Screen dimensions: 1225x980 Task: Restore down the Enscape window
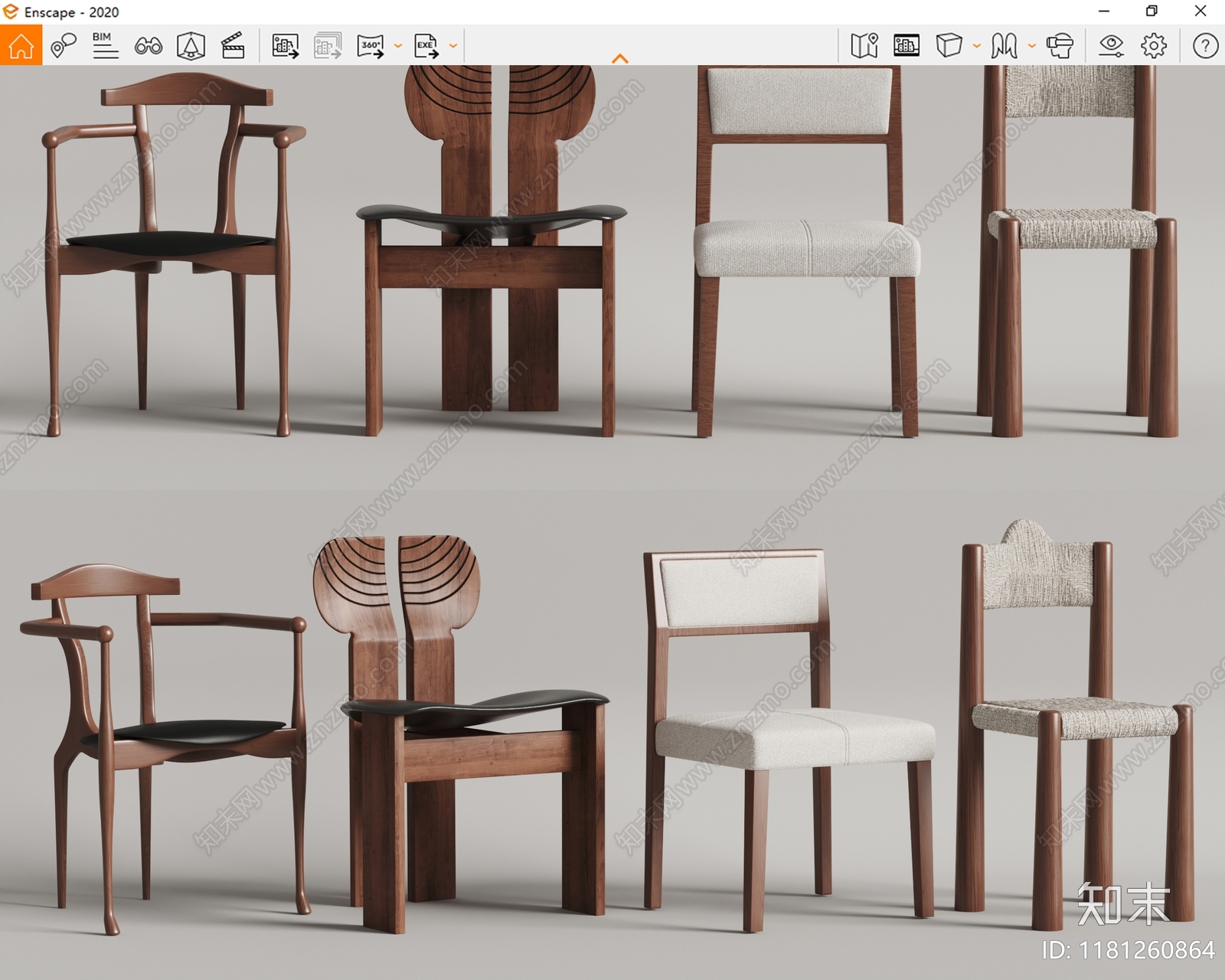click(x=1151, y=11)
